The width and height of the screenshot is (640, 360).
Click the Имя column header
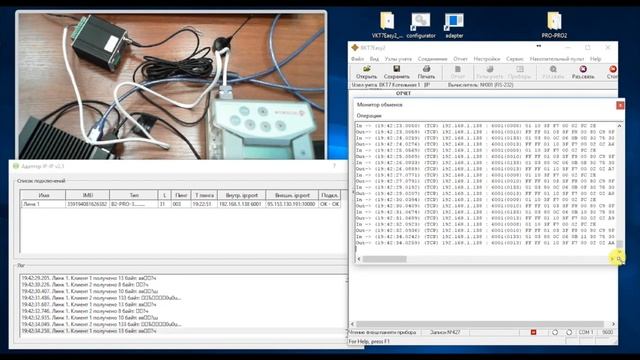tap(43, 195)
